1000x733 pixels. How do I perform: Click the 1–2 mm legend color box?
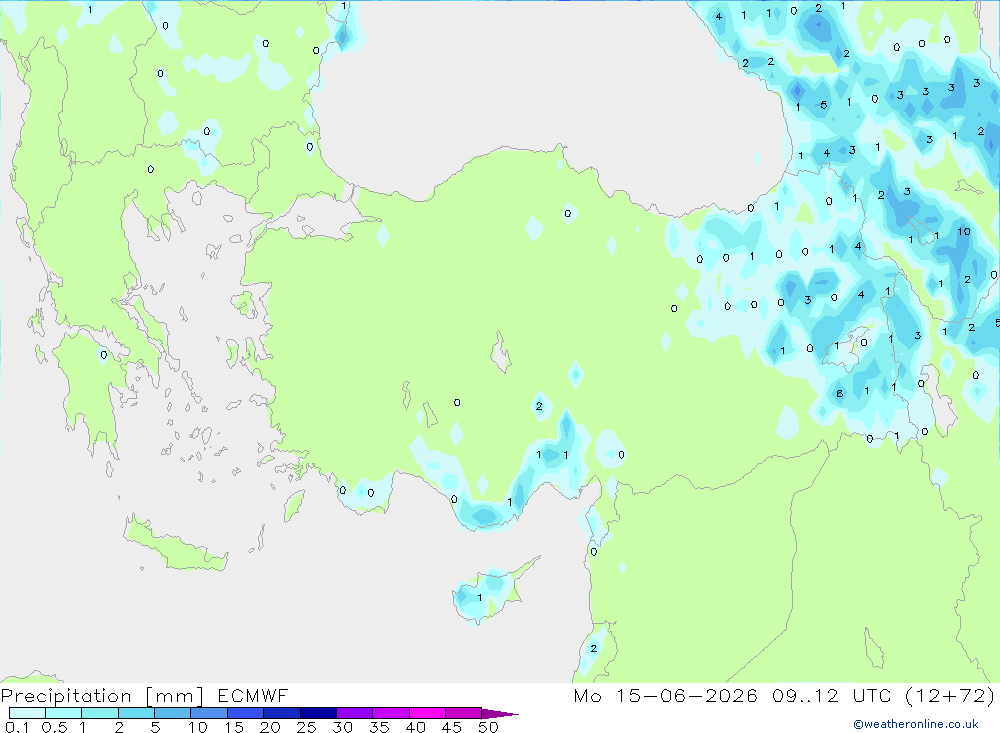pyautogui.click(x=100, y=713)
